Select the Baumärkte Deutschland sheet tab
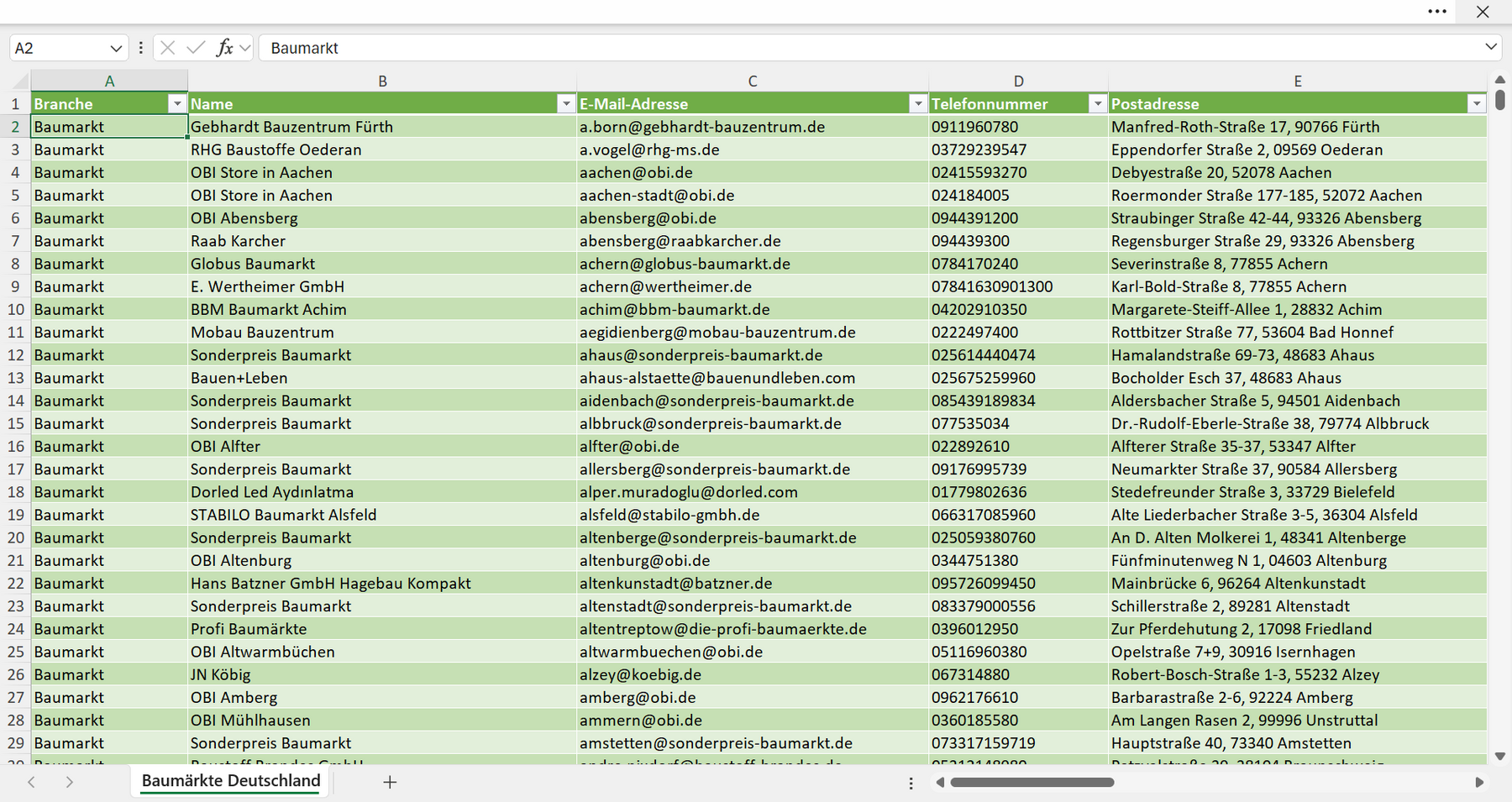Viewport: 1512px width, 802px height. coord(231,781)
